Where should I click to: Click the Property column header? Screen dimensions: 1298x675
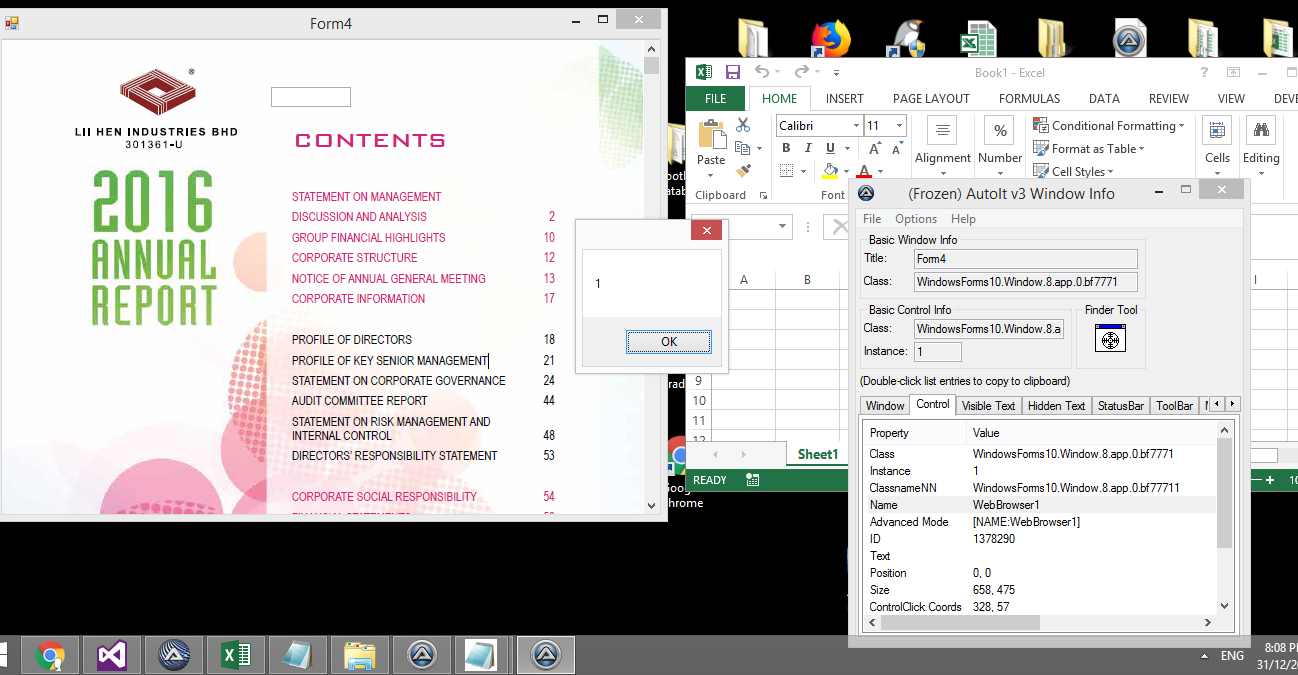(x=915, y=433)
